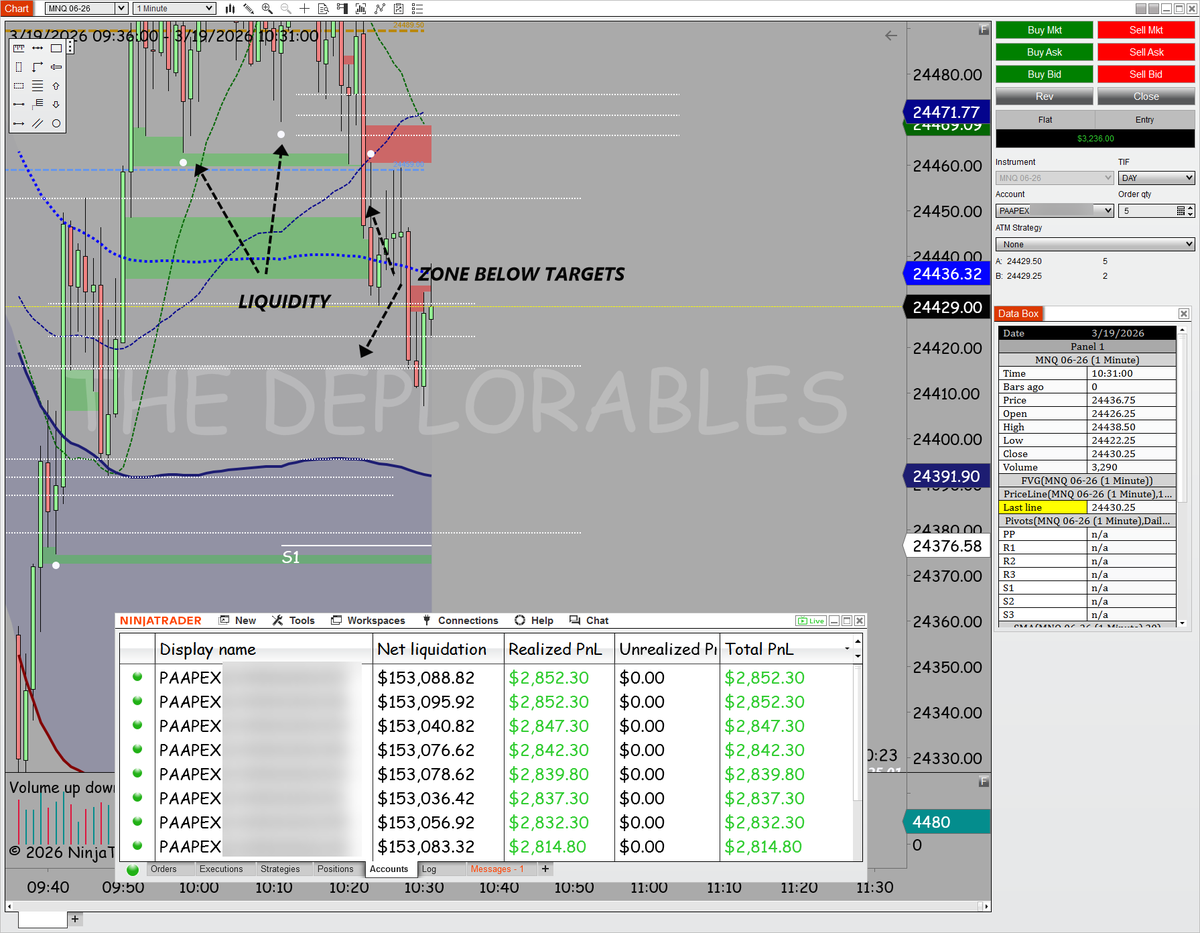The height and width of the screenshot is (933, 1200).
Task: Open the Tools menu
Action: [294, 621]
